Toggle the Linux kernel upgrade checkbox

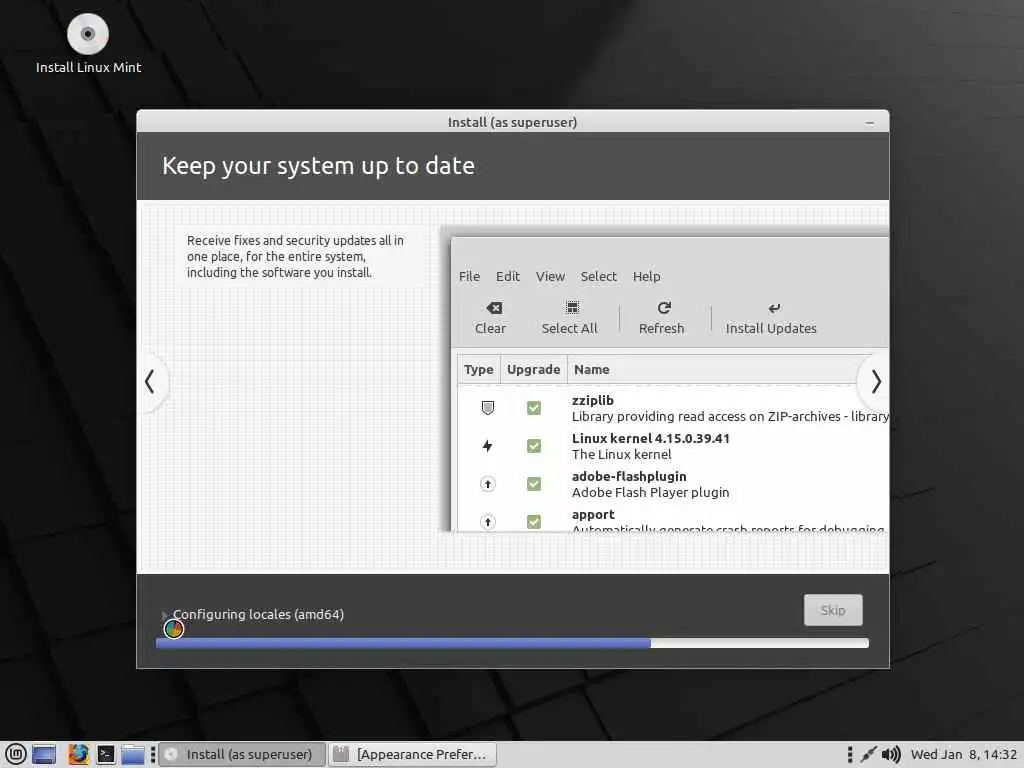[534, 446]
